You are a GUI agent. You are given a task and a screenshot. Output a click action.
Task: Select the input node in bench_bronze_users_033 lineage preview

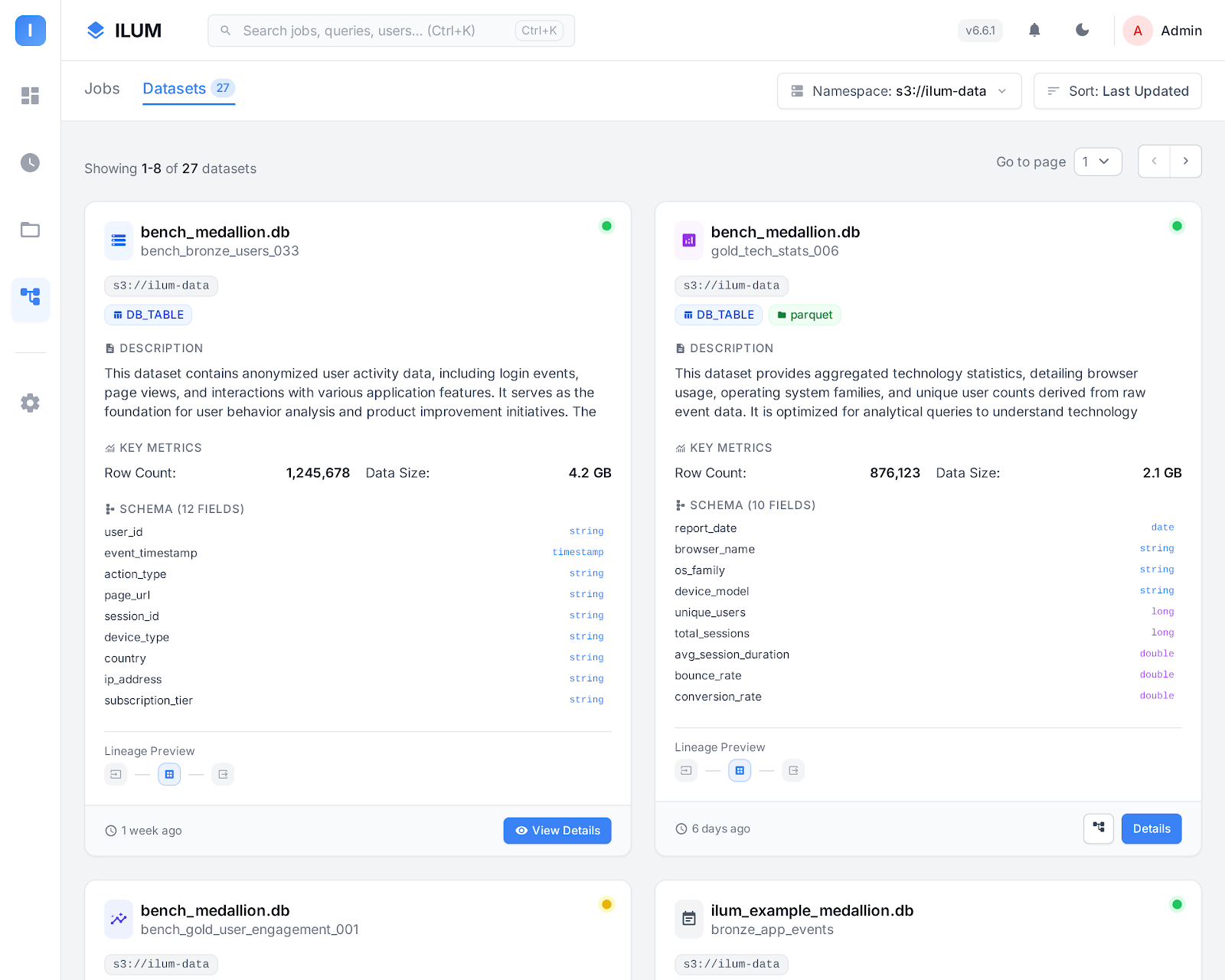[x=116, y=774]
